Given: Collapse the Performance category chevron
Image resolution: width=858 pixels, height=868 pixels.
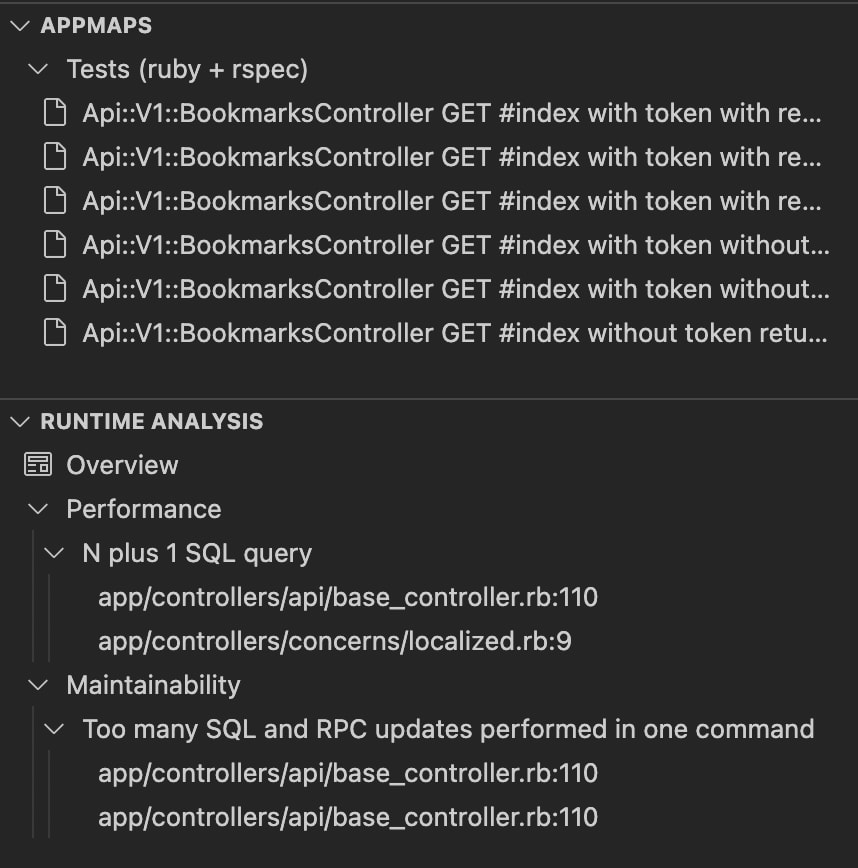Looking at the screenshot, I should click(38, 509).
